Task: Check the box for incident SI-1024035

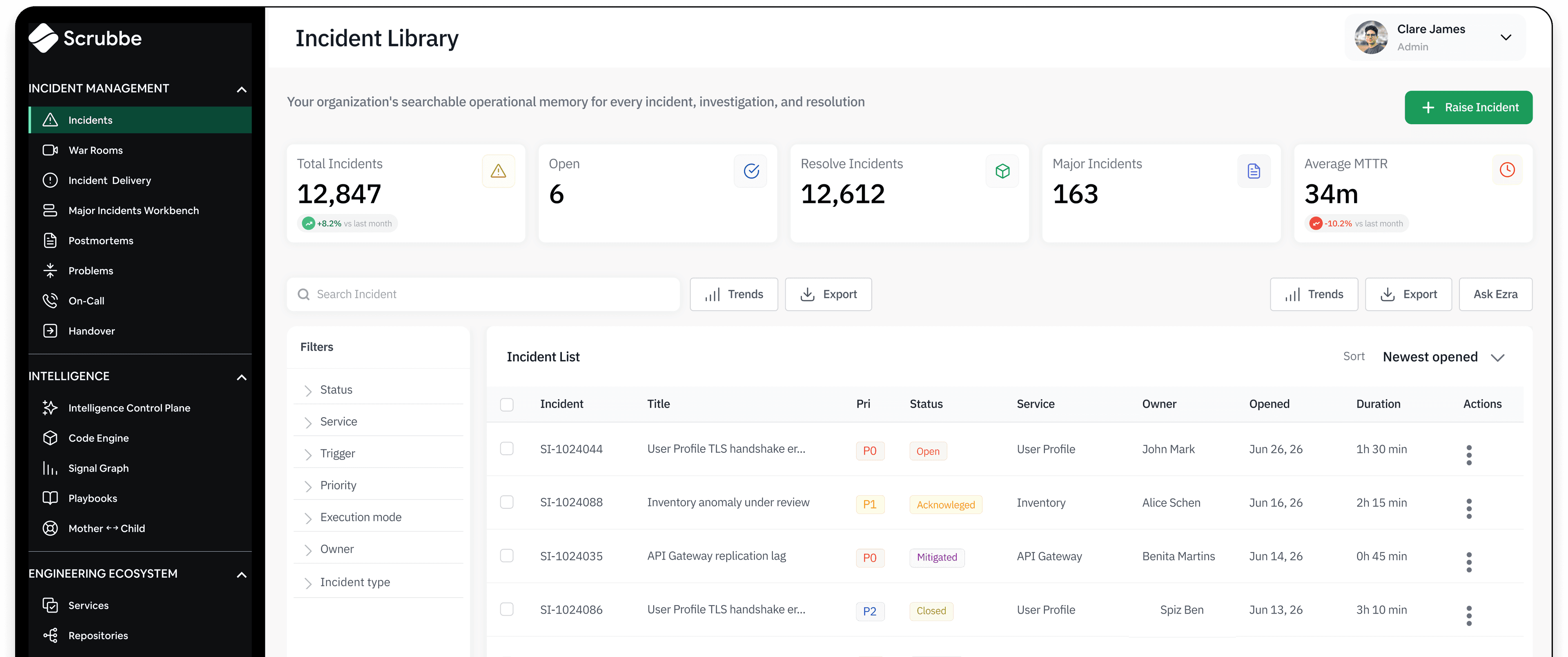Action: click(506, 556)
